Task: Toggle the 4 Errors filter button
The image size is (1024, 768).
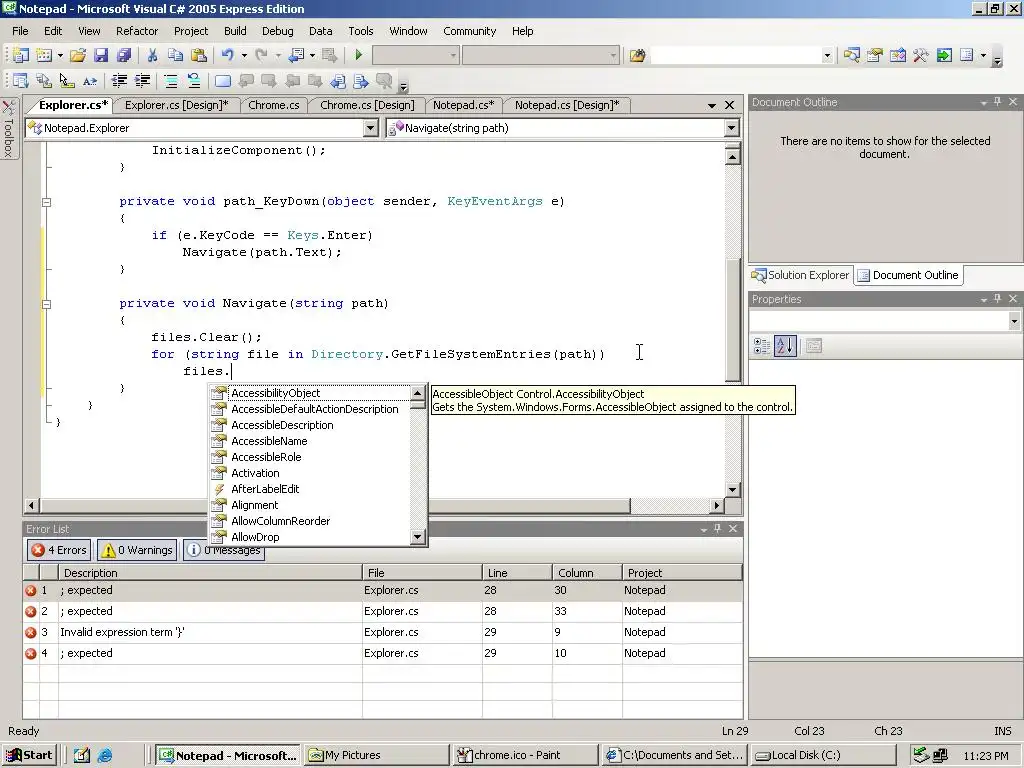Action: (59, 550)
